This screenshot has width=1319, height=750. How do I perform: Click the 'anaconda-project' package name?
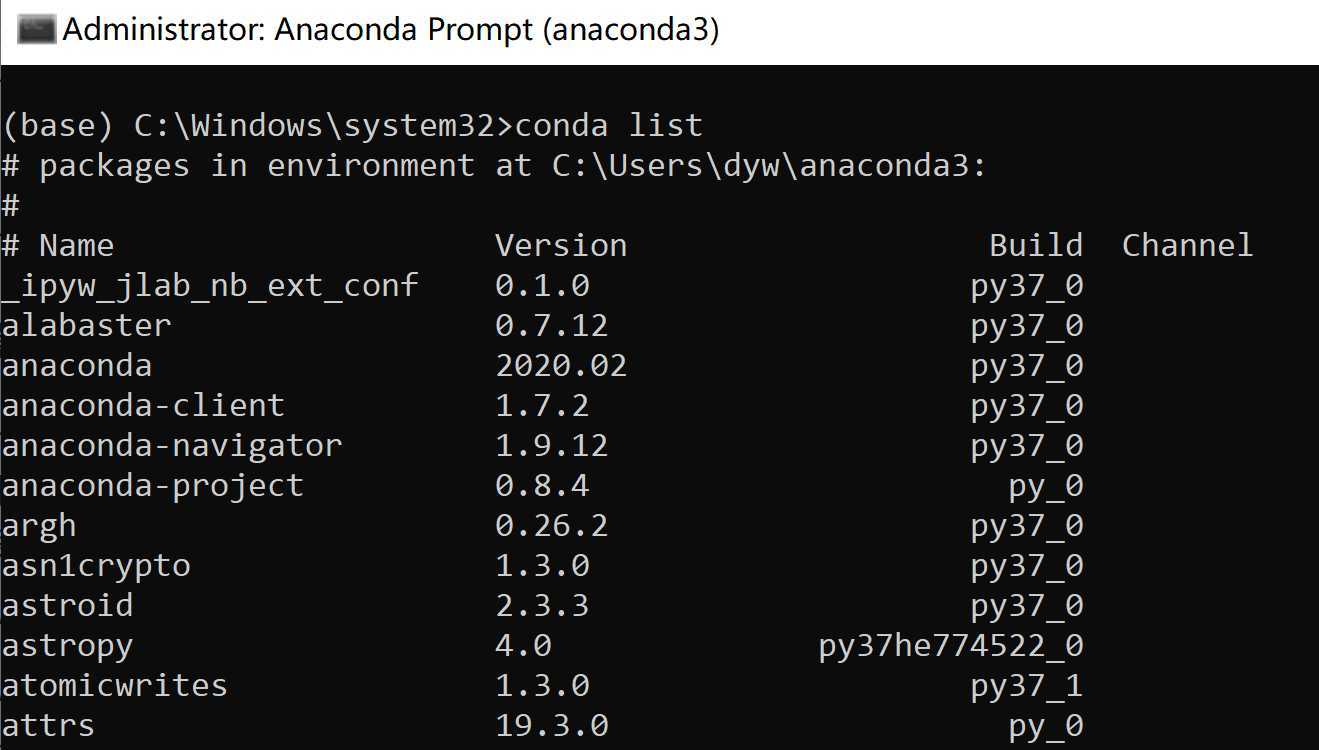153,486
